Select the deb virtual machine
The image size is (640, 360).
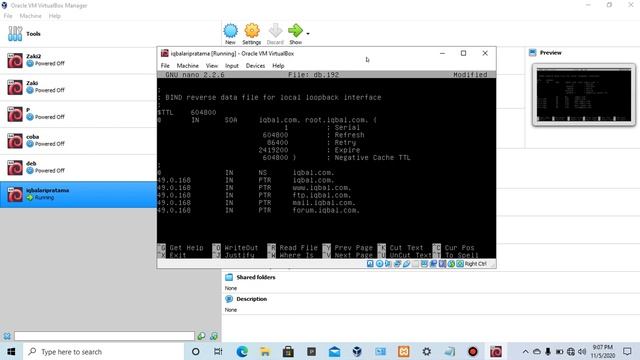pyautogui.click(x=78, y=168)
